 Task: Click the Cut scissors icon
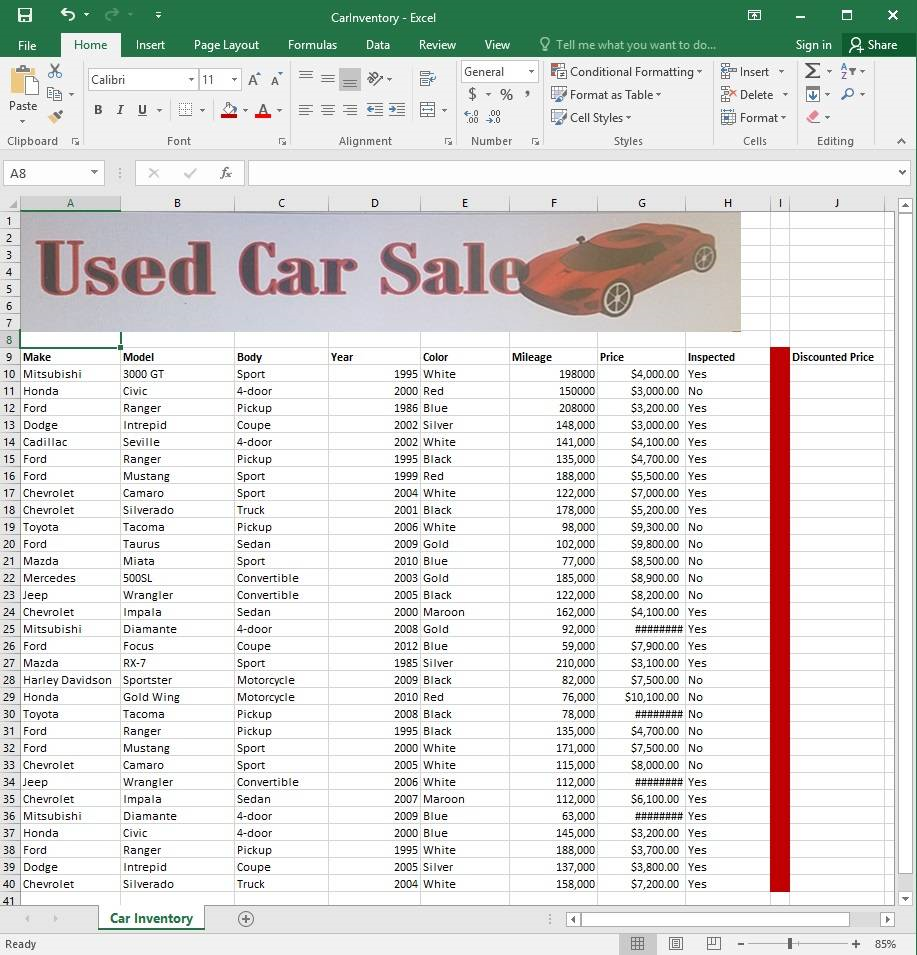tap(55, 71)
